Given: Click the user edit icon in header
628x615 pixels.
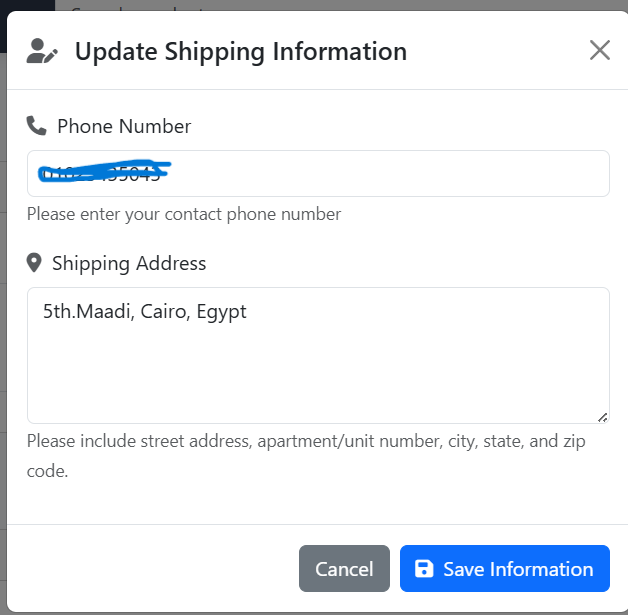Looking at the screenshot, I should 42,51.
